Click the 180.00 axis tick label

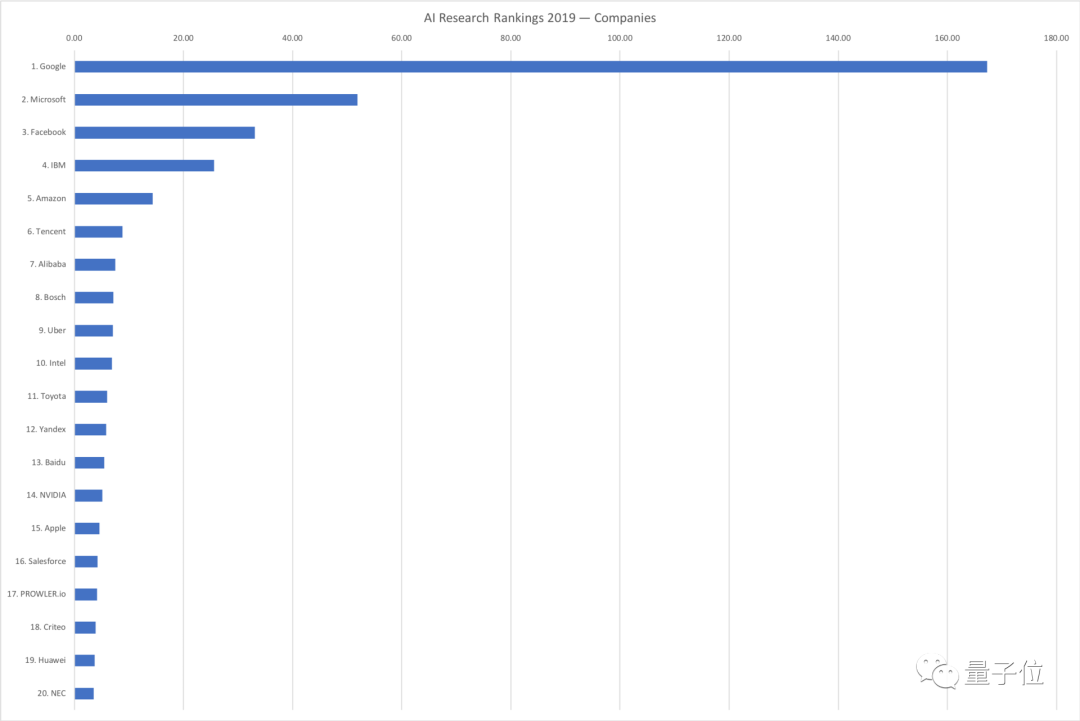pos(1056,39)
